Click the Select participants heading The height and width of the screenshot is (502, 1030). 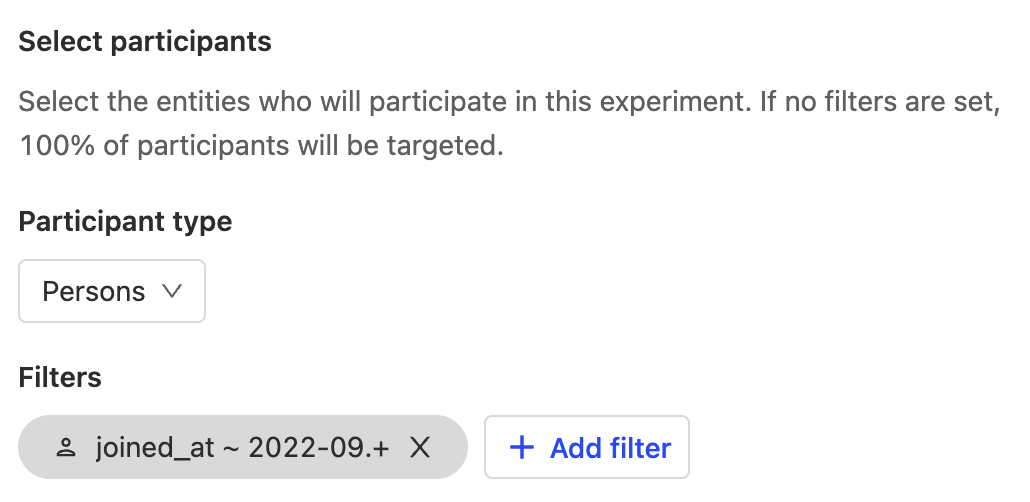[145, 42]
